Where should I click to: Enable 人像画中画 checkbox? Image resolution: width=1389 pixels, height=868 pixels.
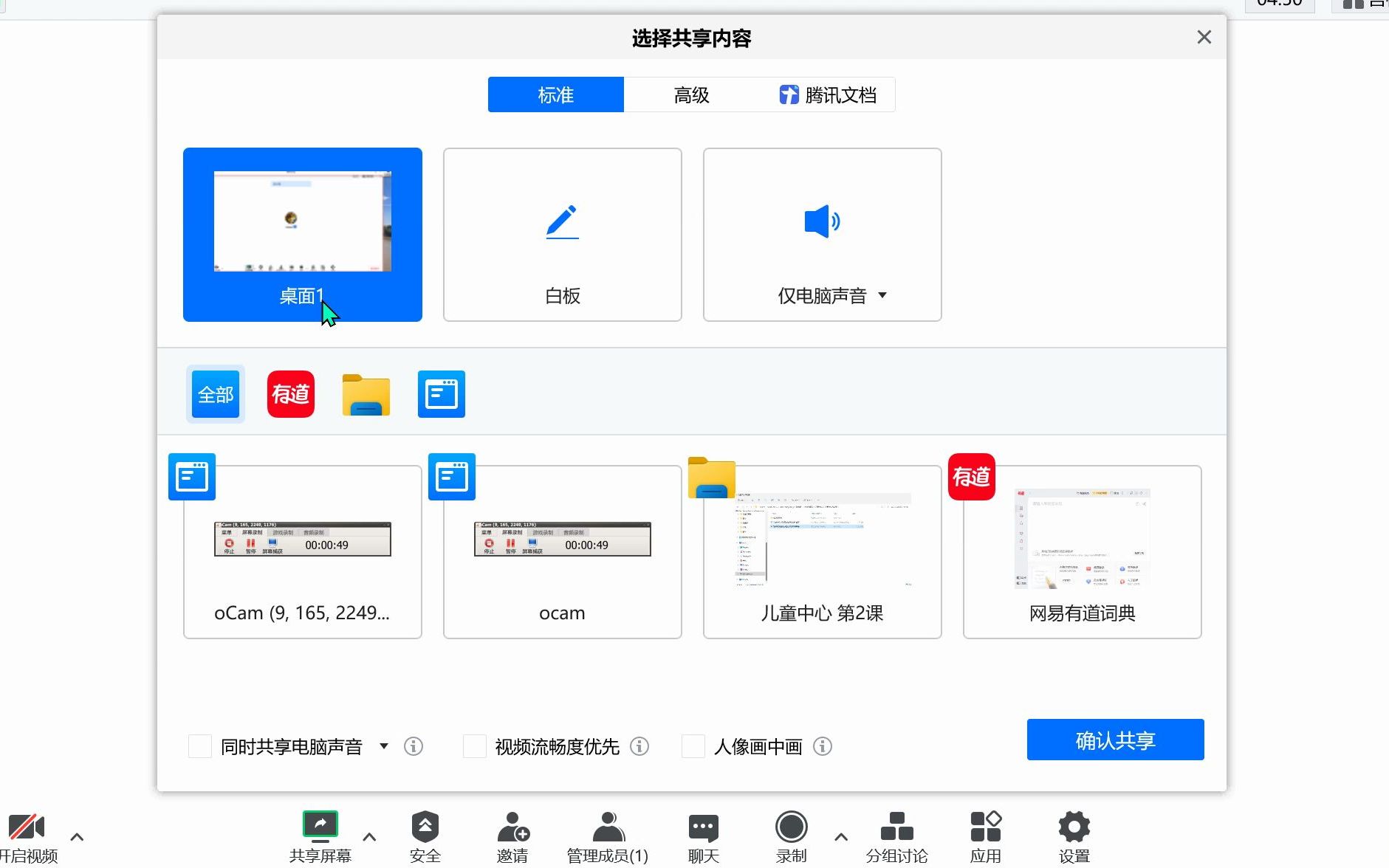[693, 746]
